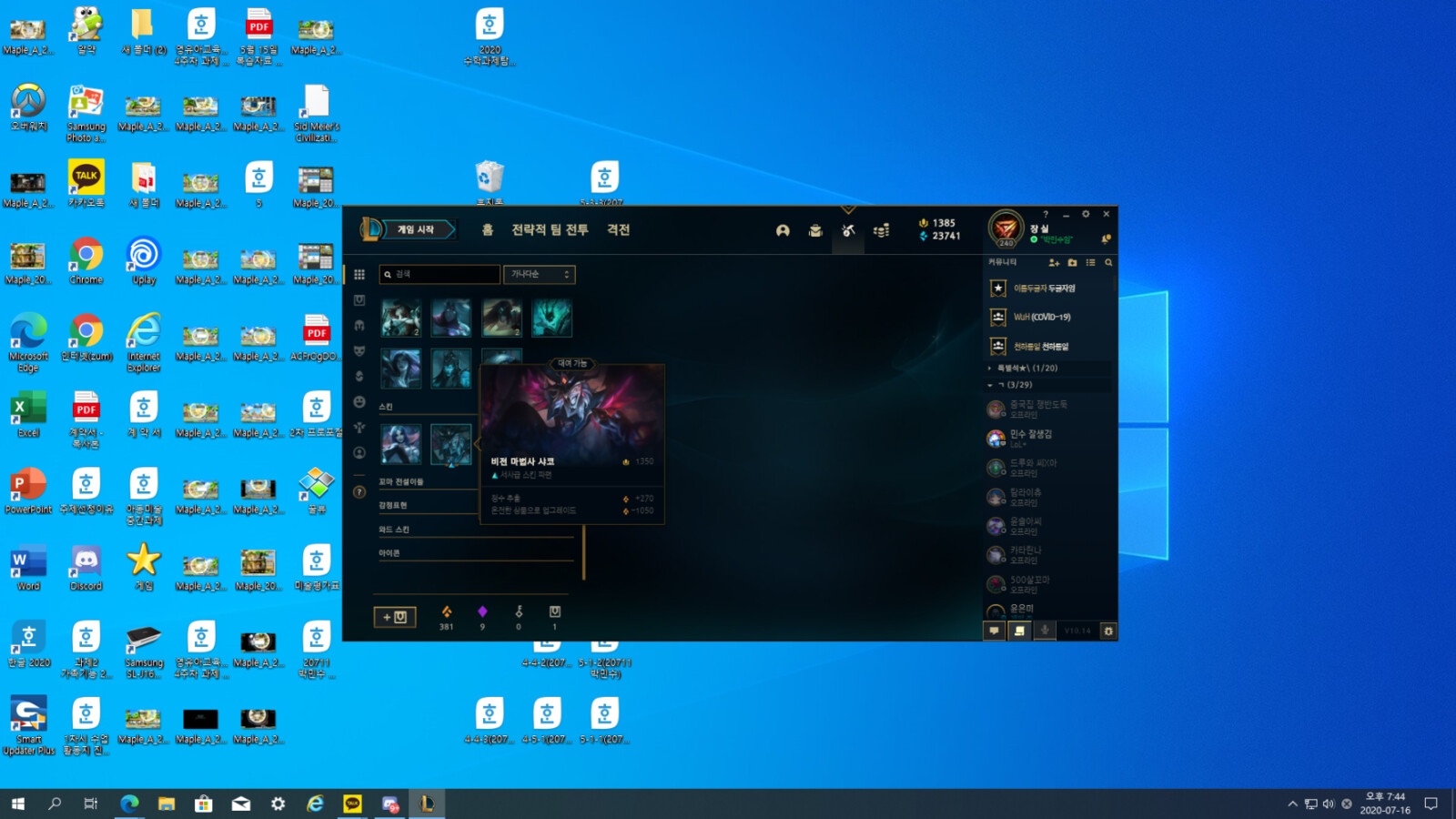This screenshot has width=1456, height=819.
Task: Open the 전략적 팀 전투 tab
Action: [x=550, y=230]
